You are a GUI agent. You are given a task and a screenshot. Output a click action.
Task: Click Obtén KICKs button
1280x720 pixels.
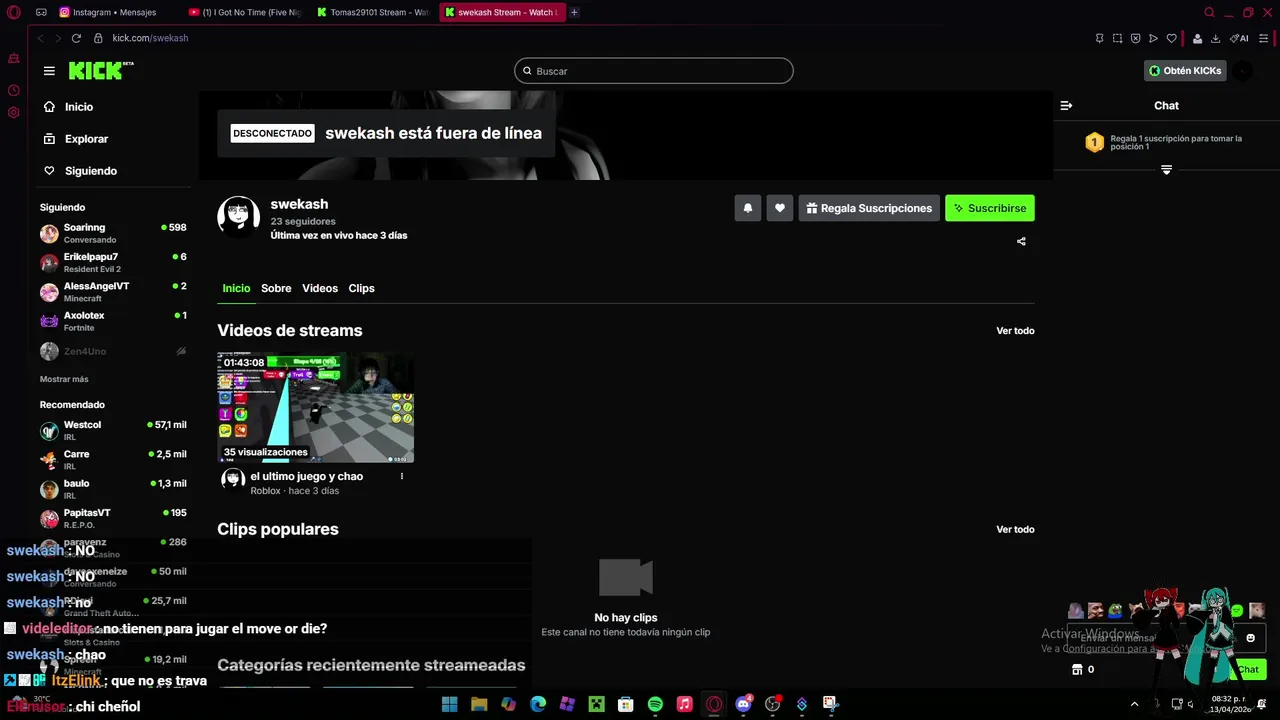(x=1185, y=71)
